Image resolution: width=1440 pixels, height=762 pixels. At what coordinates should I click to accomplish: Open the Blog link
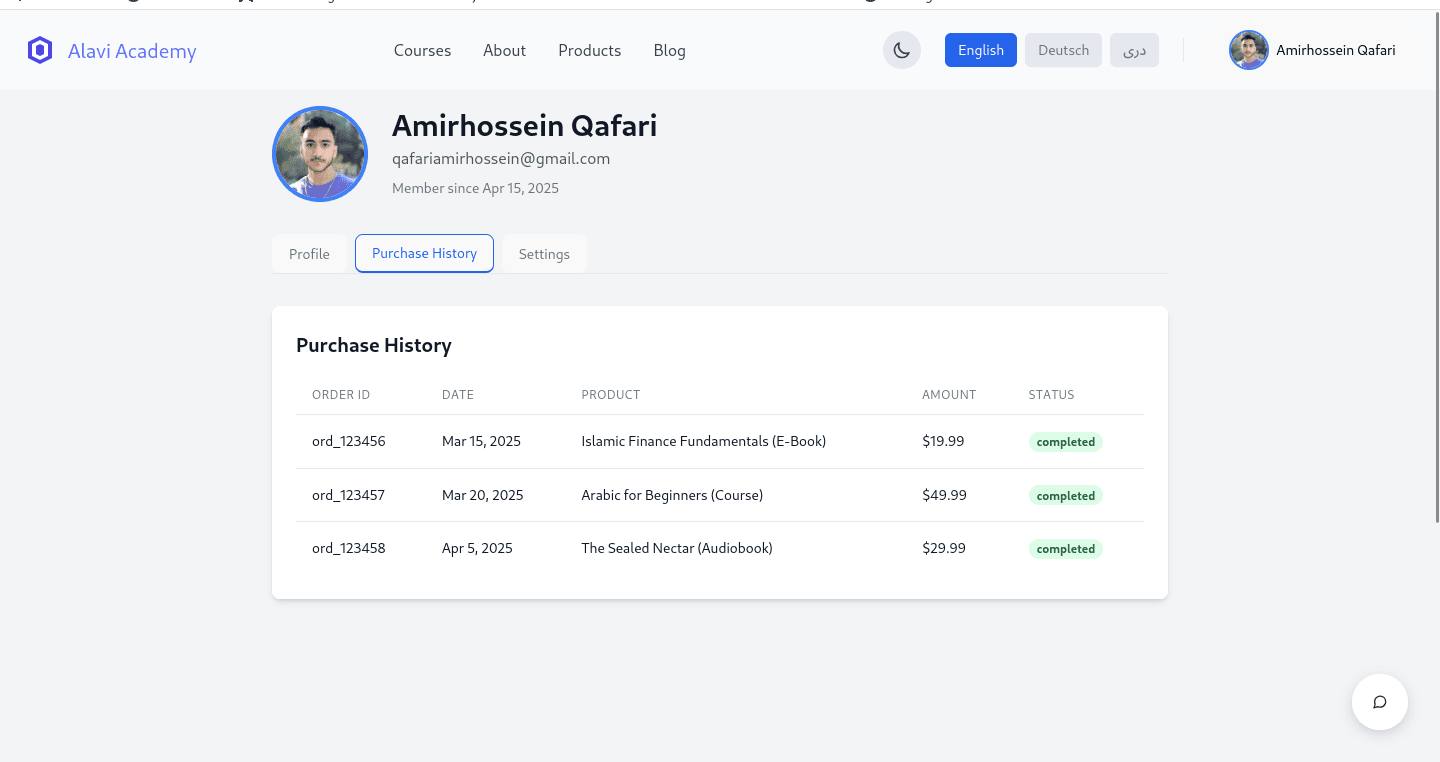670,50
